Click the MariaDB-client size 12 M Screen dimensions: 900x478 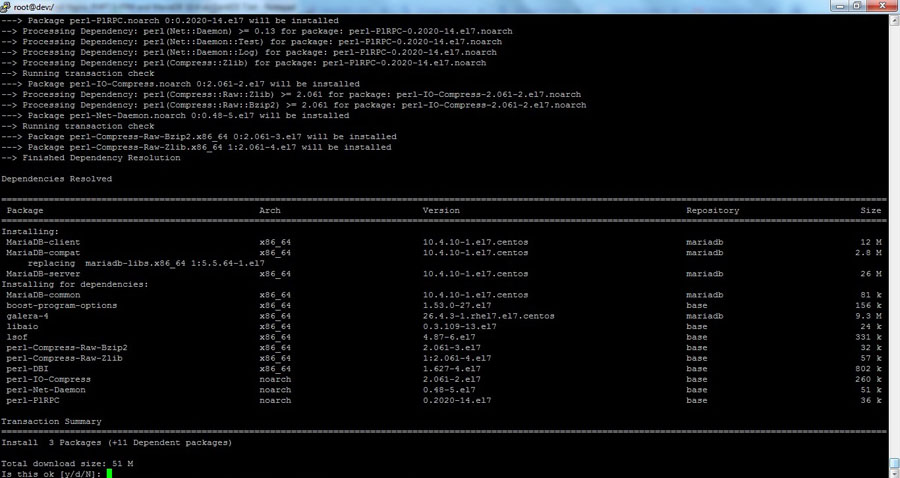[870, 242]
